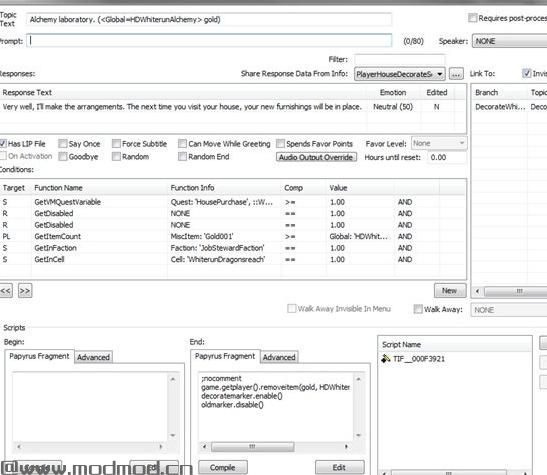Click the TIF__000F3921 script icon
547x475 pixels.
(x=385, y=358)
